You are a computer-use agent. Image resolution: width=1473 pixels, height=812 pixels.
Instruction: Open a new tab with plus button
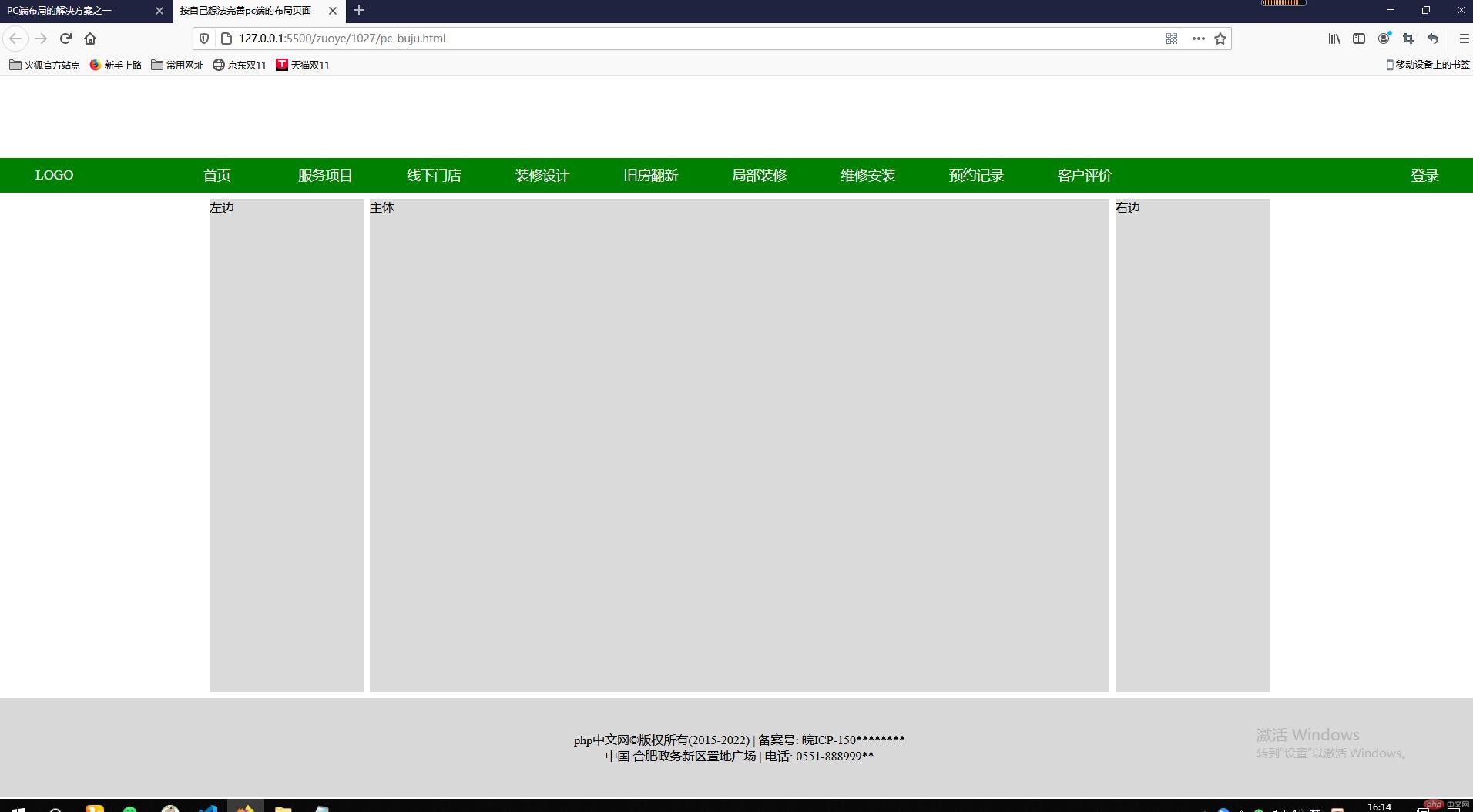[359, 11]
